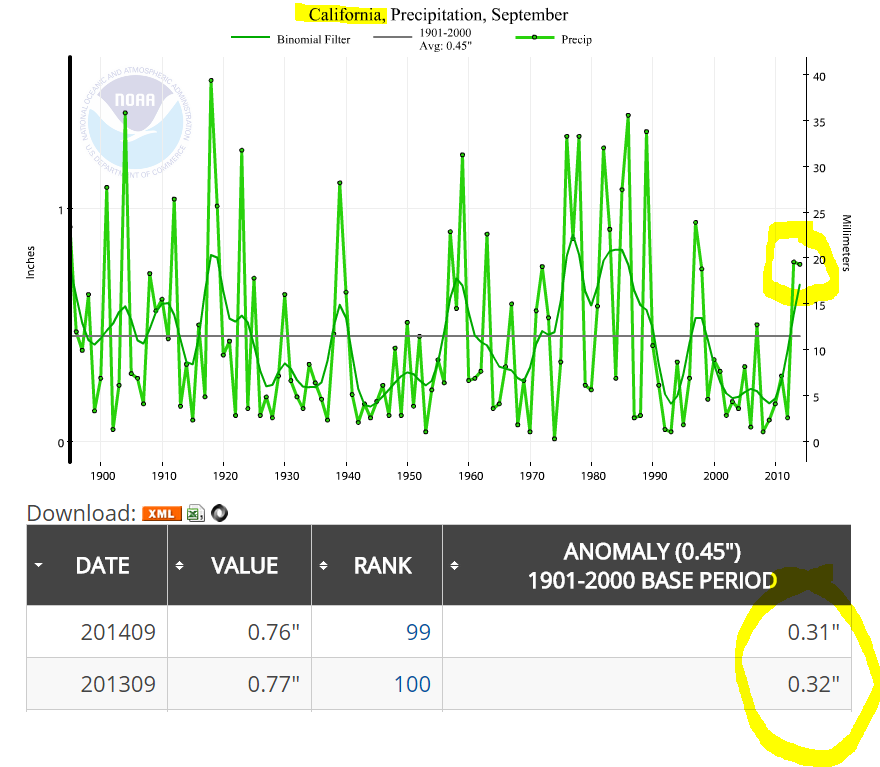Toggle sort arrow beside DATE header

click(x=39, y=565)
